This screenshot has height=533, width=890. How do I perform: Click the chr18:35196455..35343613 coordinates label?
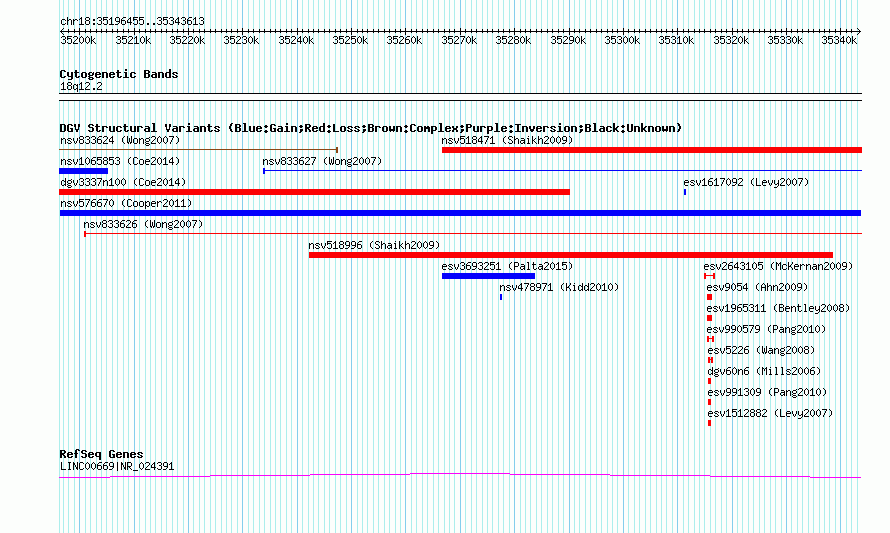[132, 22]
